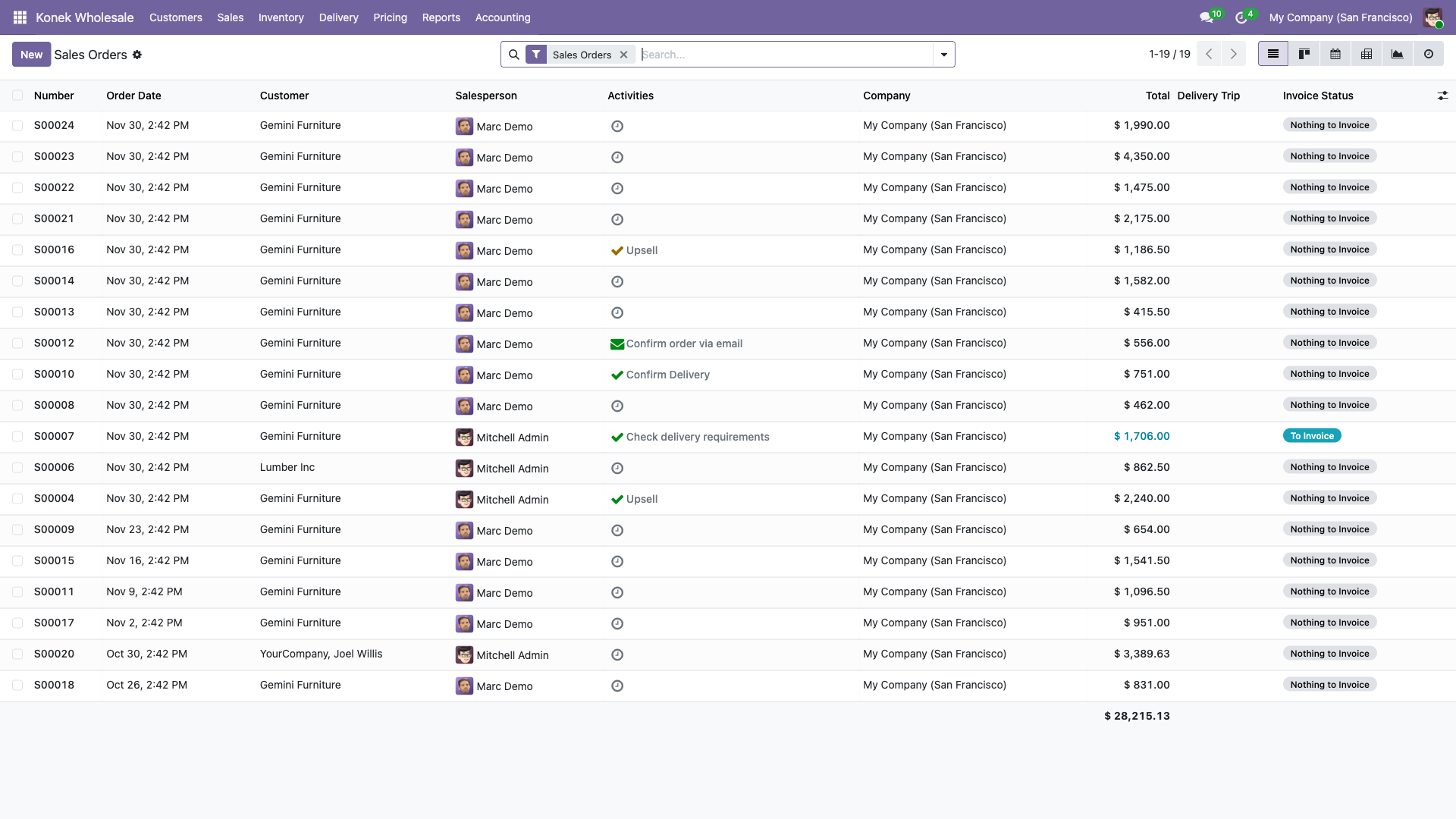Switch to Calendar view
1456x819 pixels.
(x=1335, y=54)
